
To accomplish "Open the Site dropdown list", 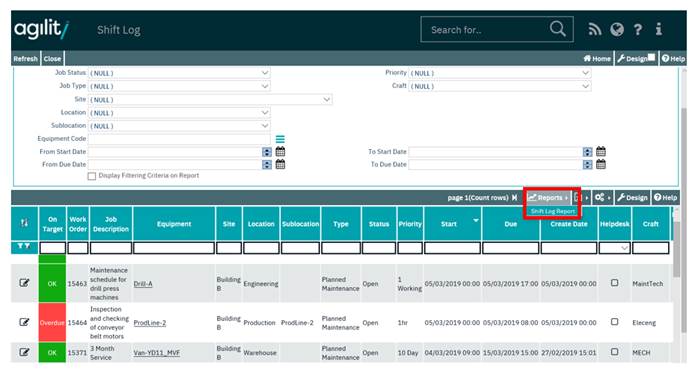I will (x=210, y=99).
